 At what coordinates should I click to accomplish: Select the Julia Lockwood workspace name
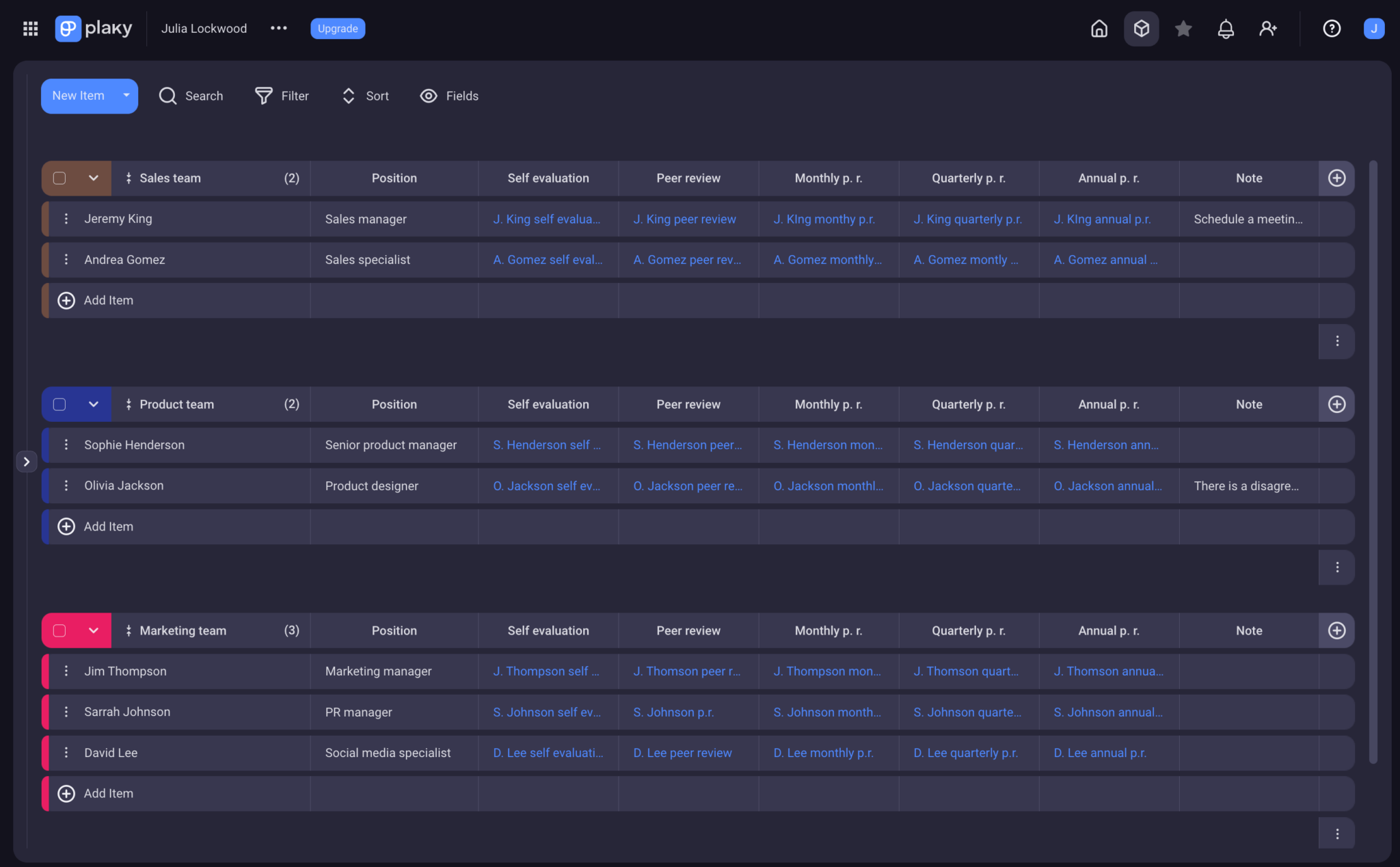pos(204,28)
